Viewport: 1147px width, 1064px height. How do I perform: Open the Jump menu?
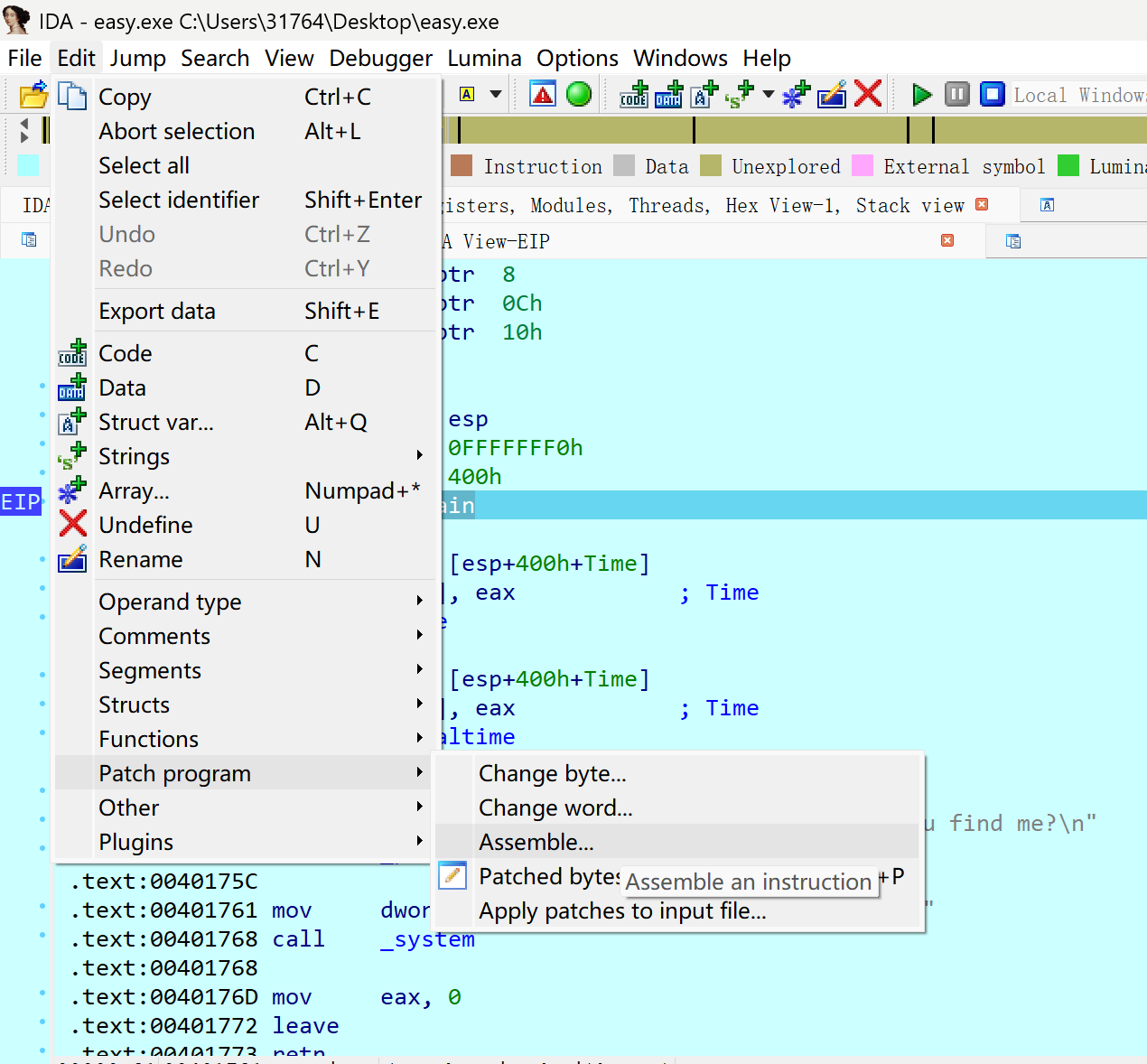click(138, 58)
